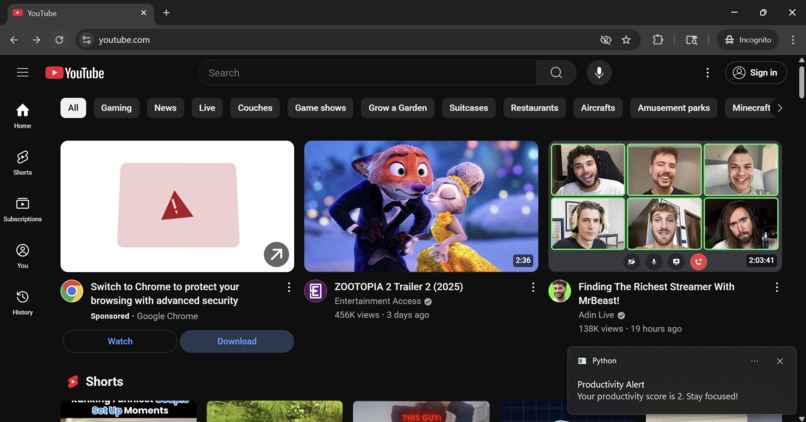The height and width of the screenshot is (422, 806).
Task: Open watch History in the sidebar
Action: click(23, 302)
